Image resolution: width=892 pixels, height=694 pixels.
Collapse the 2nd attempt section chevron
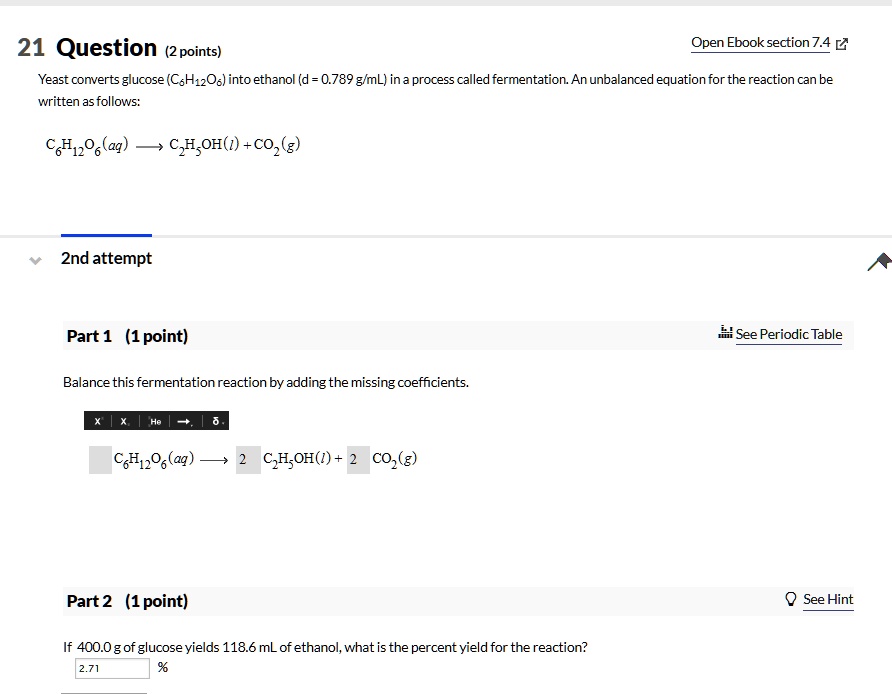coord(35,261)
